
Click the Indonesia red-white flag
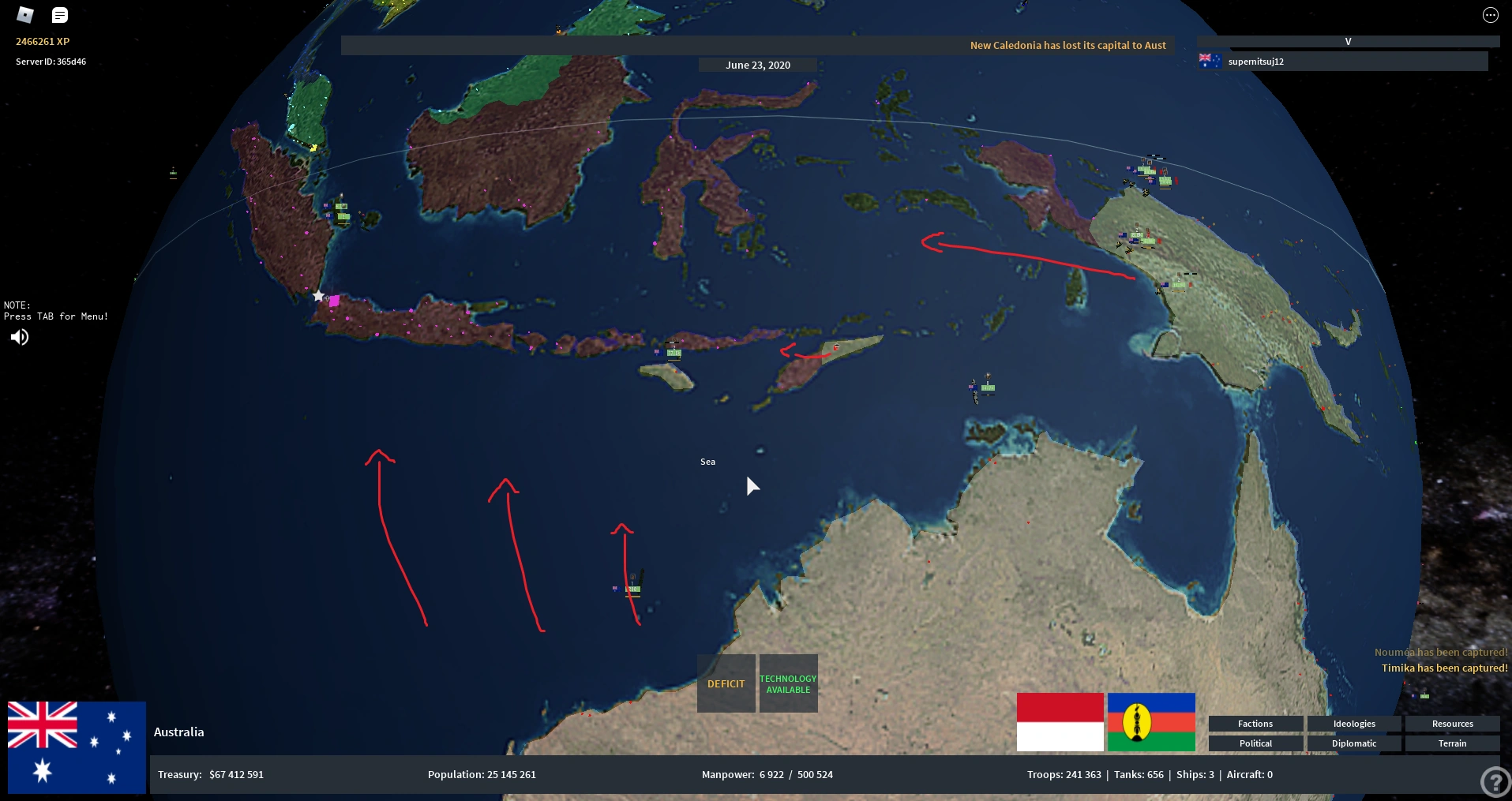1060,722
